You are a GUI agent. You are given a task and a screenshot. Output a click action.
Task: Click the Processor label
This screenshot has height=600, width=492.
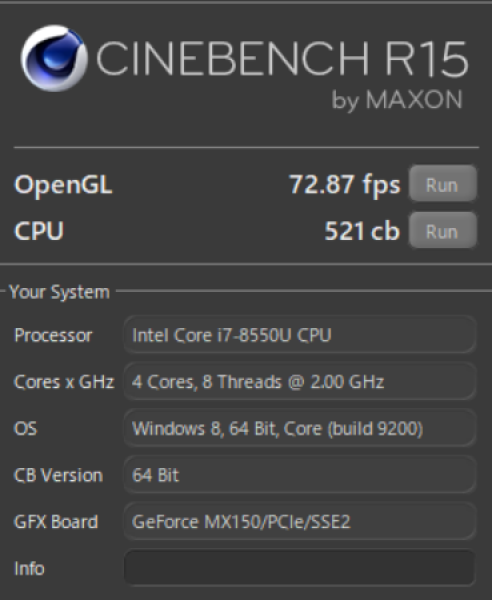[53, 336]
